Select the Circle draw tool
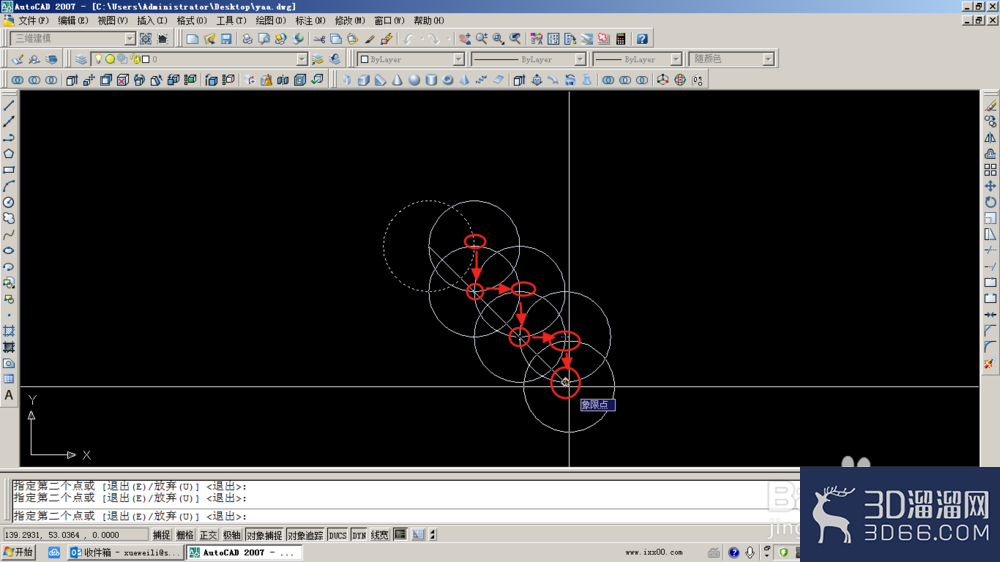The width and height of the screenshot is (1000, 562). pos(9,202)
